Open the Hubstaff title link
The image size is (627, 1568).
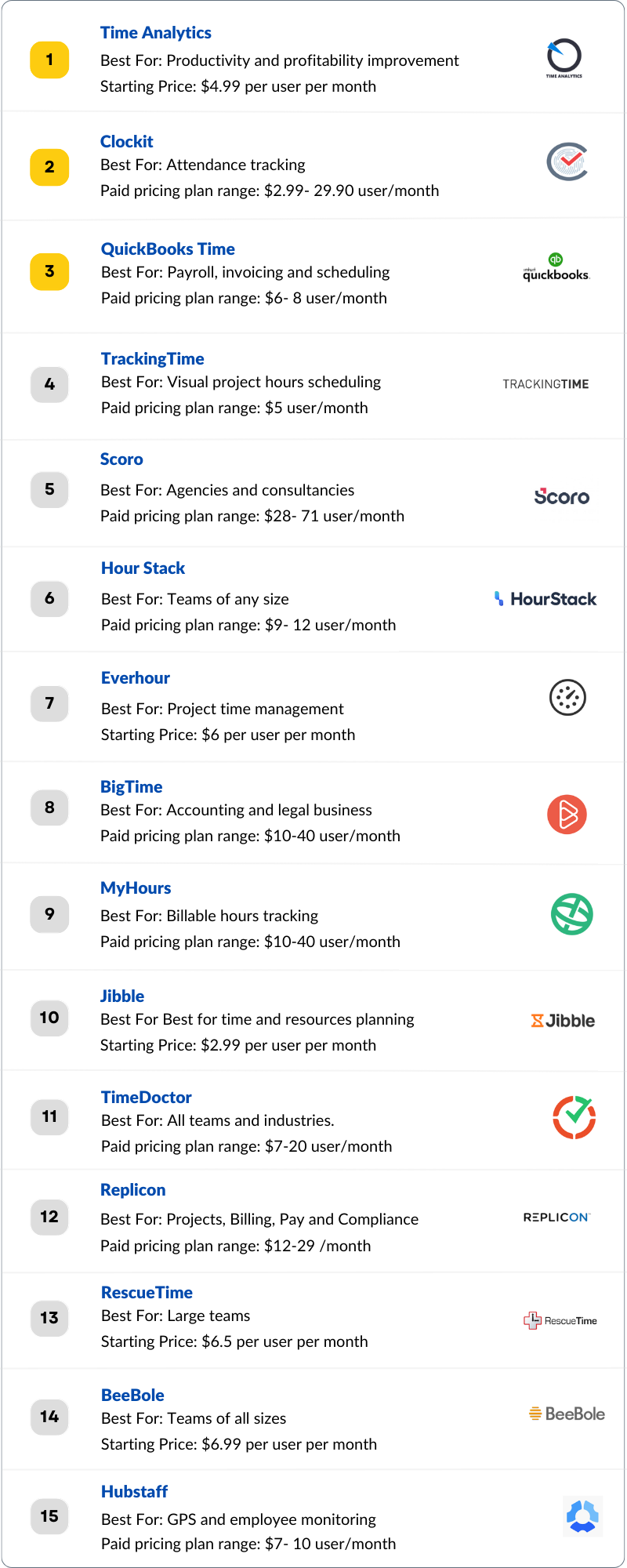click(135, 1492)
